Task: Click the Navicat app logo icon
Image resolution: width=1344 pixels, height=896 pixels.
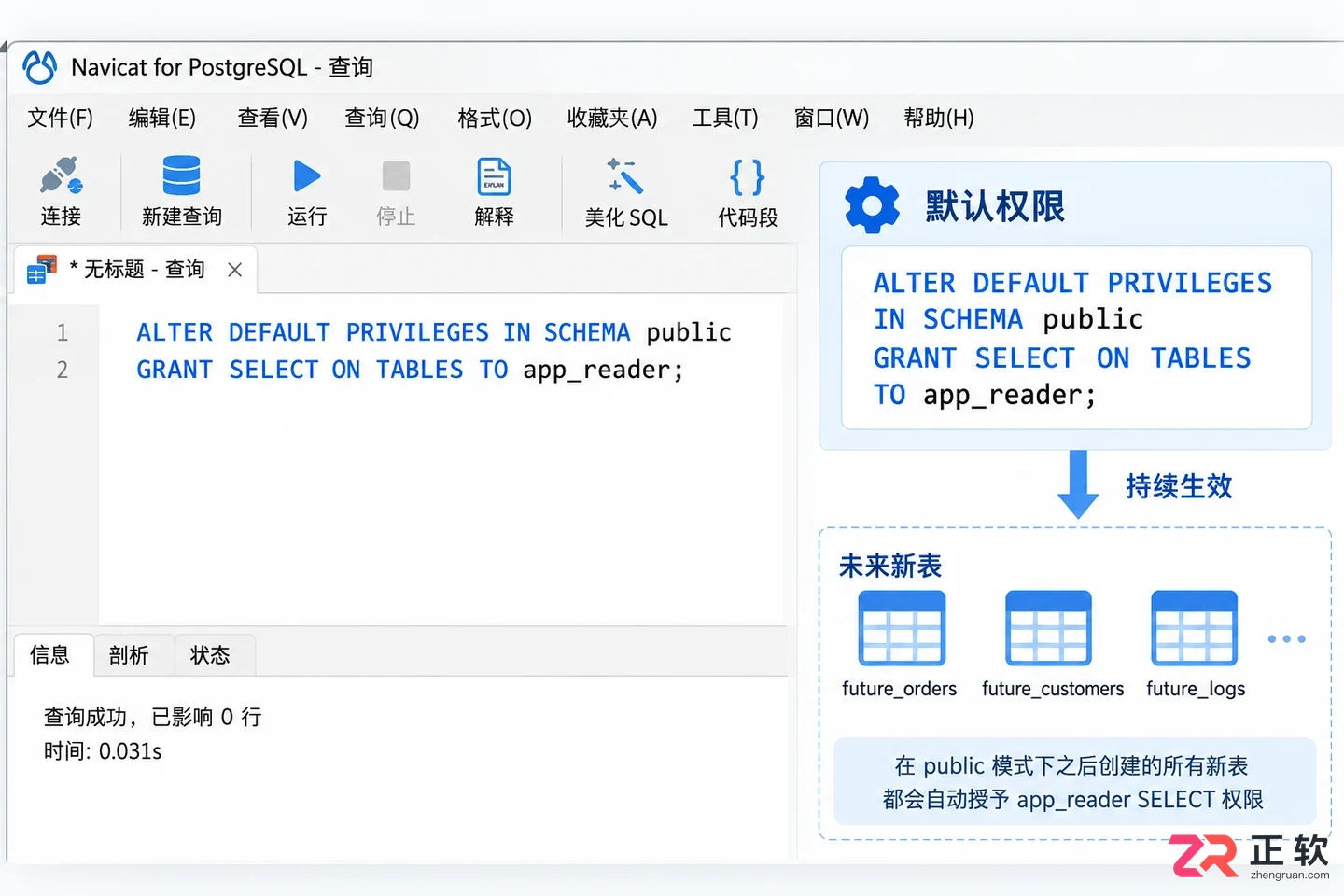Action: tap(40, 67)
